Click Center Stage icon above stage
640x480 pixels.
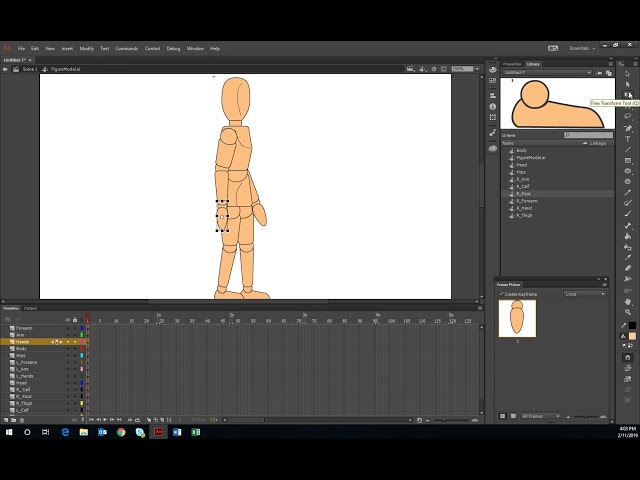click(434, 69)
